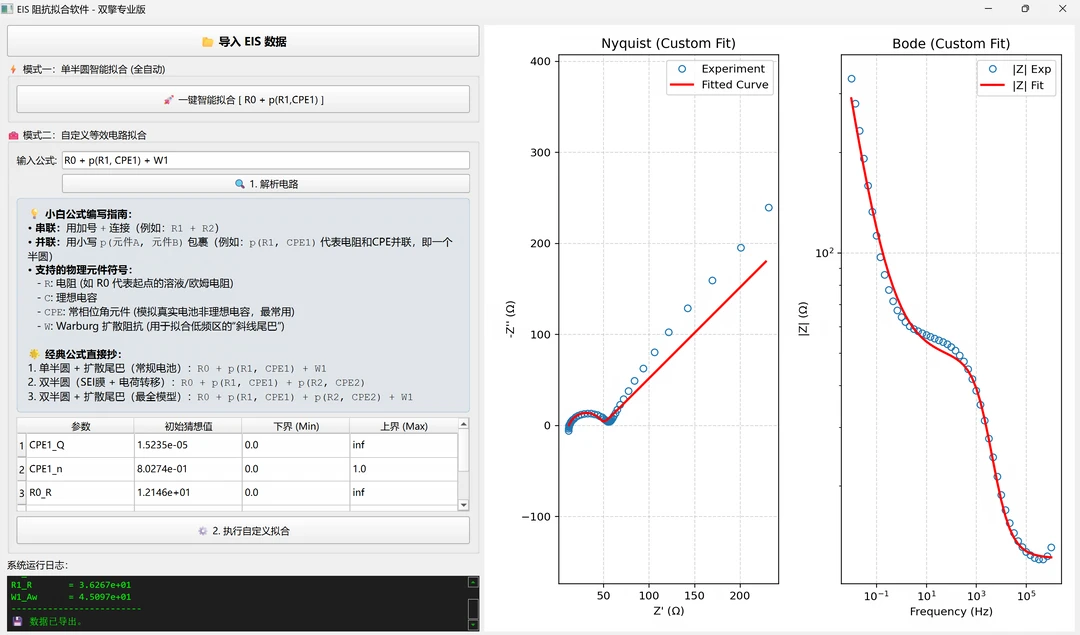This screenshot has height=635, width=1080.
Task: Click classic formula 3 full model line
Action: 220,397
